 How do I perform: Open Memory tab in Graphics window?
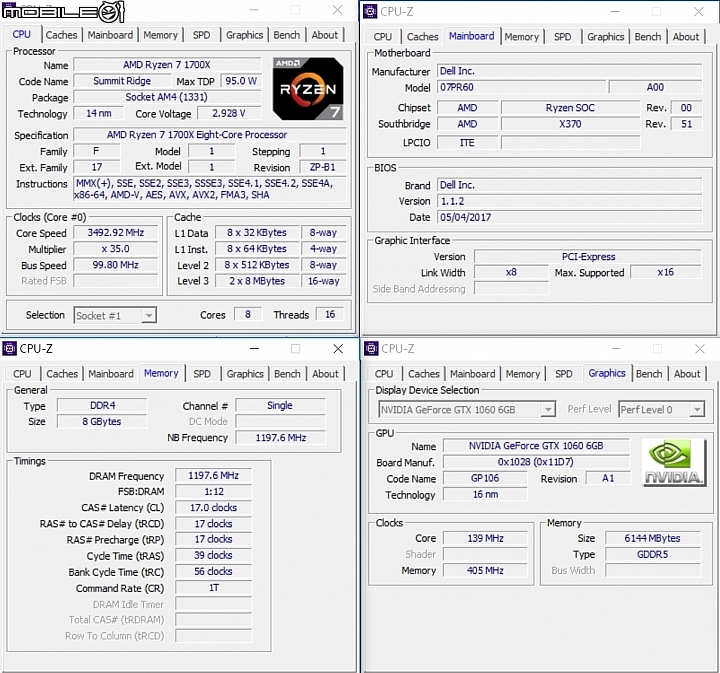click(523, 374)
